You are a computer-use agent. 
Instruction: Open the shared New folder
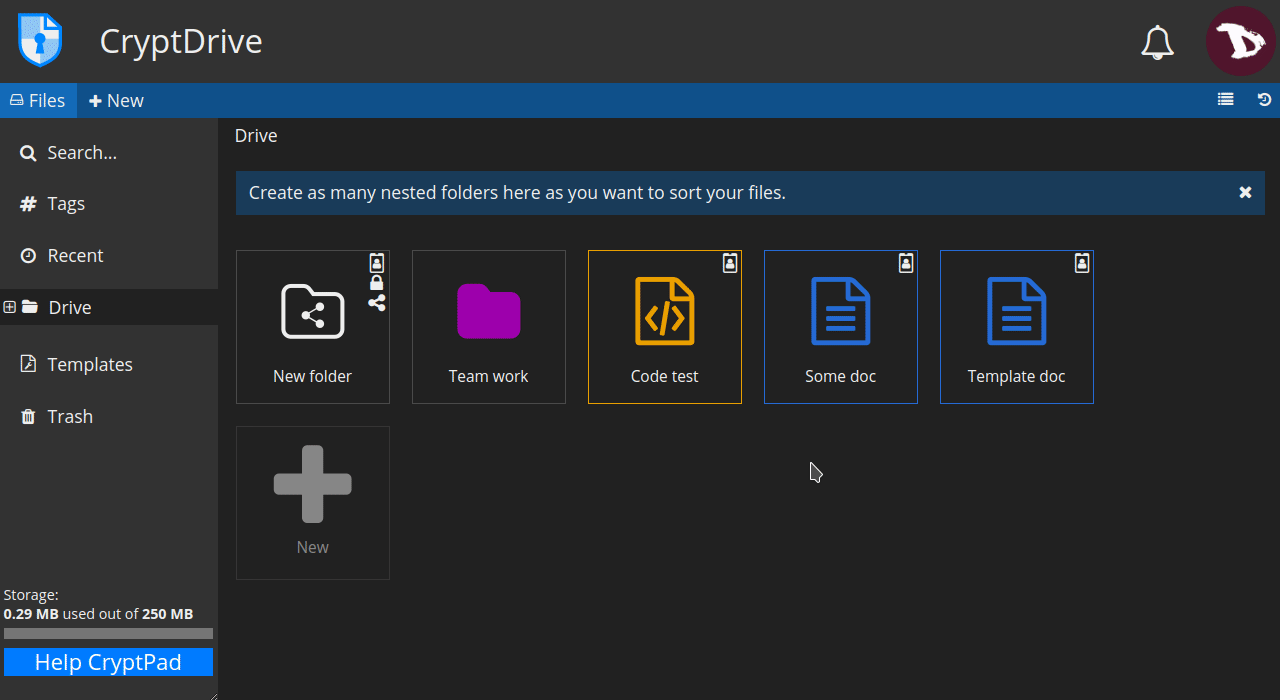312,327
